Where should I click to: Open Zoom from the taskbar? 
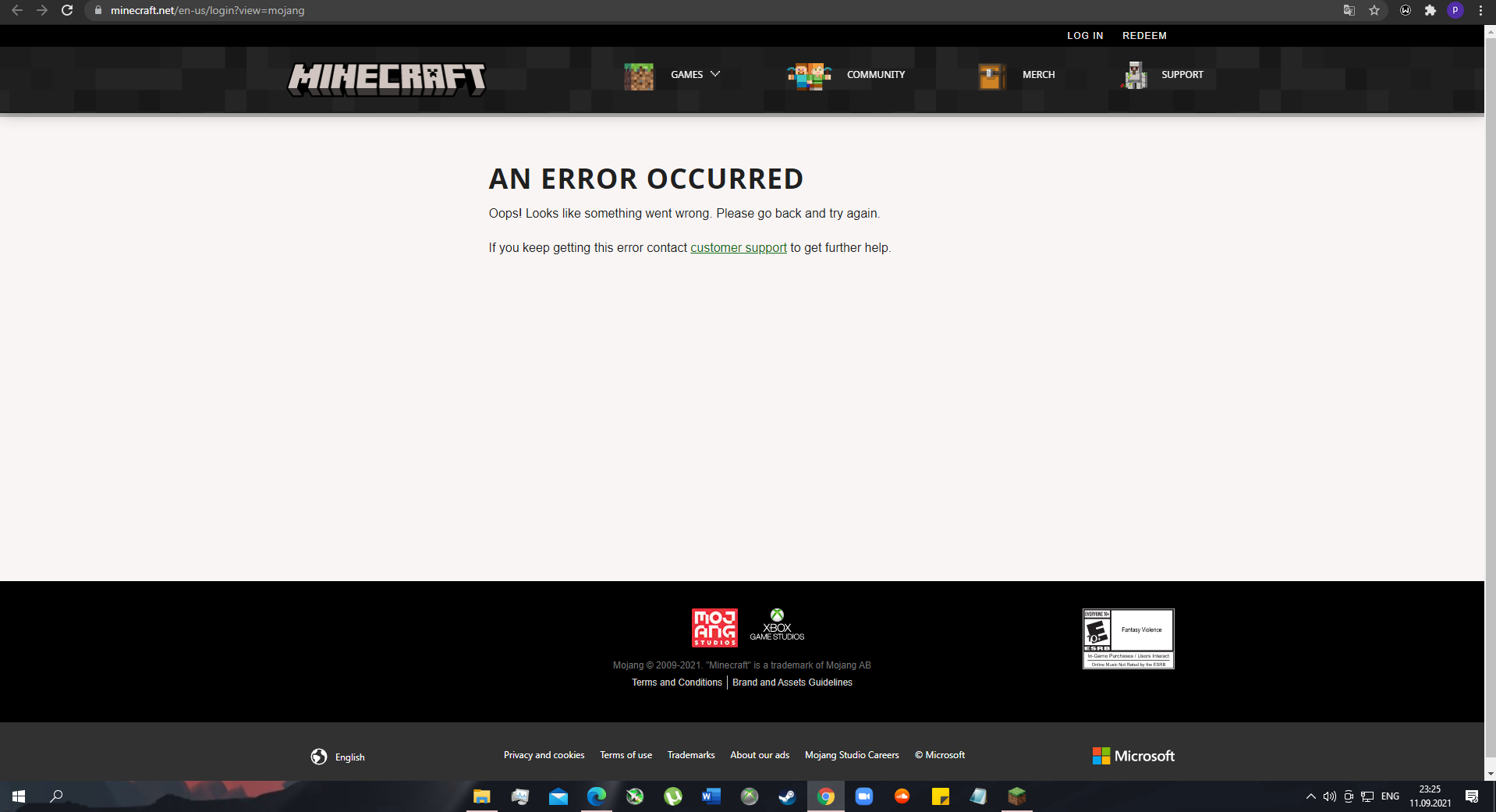(863, 796)
